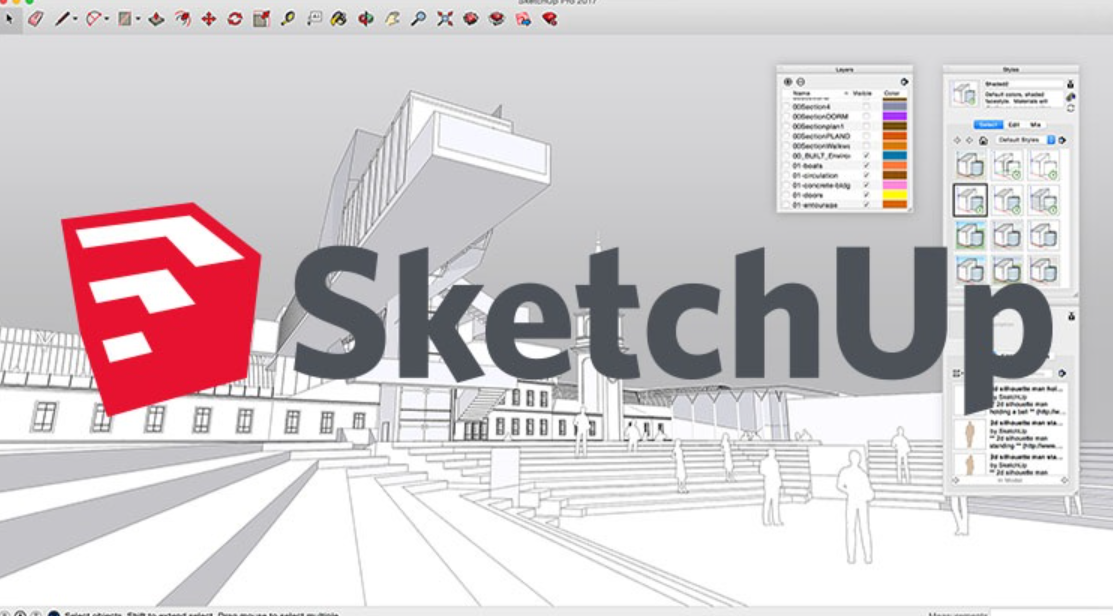The width and height of the screenshot is (1113, 616).
Task: Click the style name text field
Action: [1023, 84]
